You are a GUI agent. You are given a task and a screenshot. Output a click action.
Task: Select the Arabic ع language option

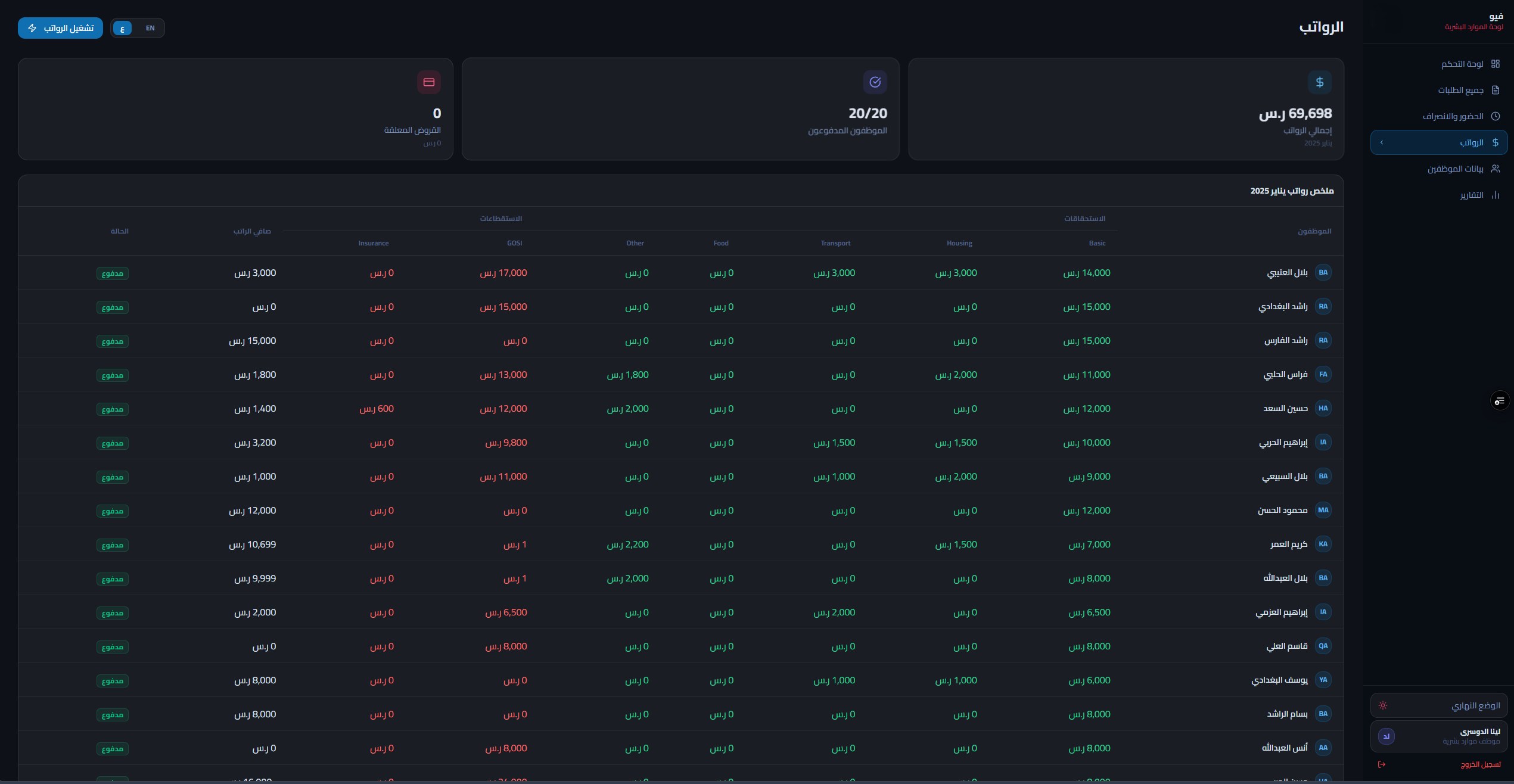coord(122,28)
